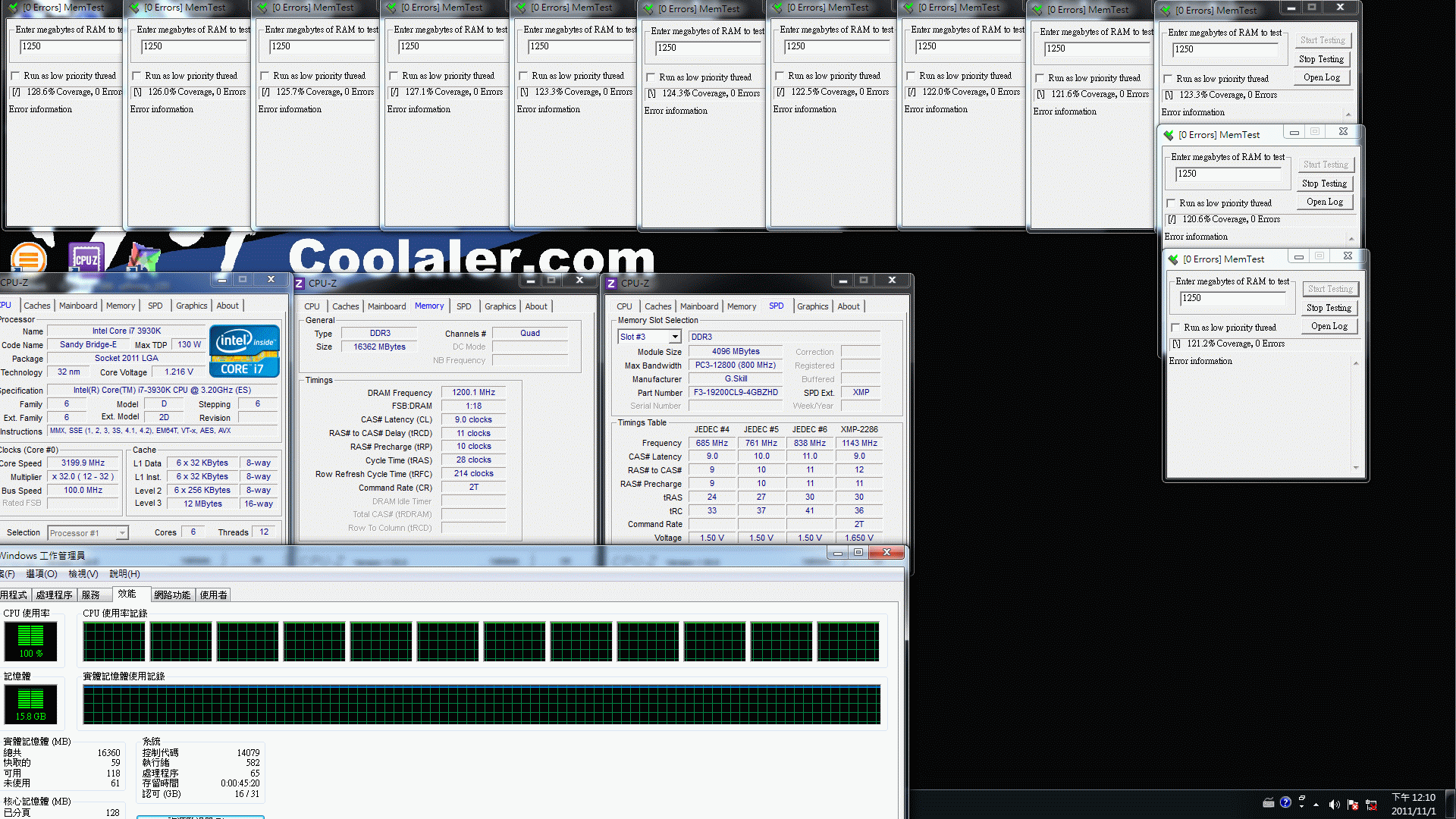Click error info scroll-up arrow in 121.2% MemTest
Image resolution: width=1456 pixels, height=819 pixels.
[1356, 363]
